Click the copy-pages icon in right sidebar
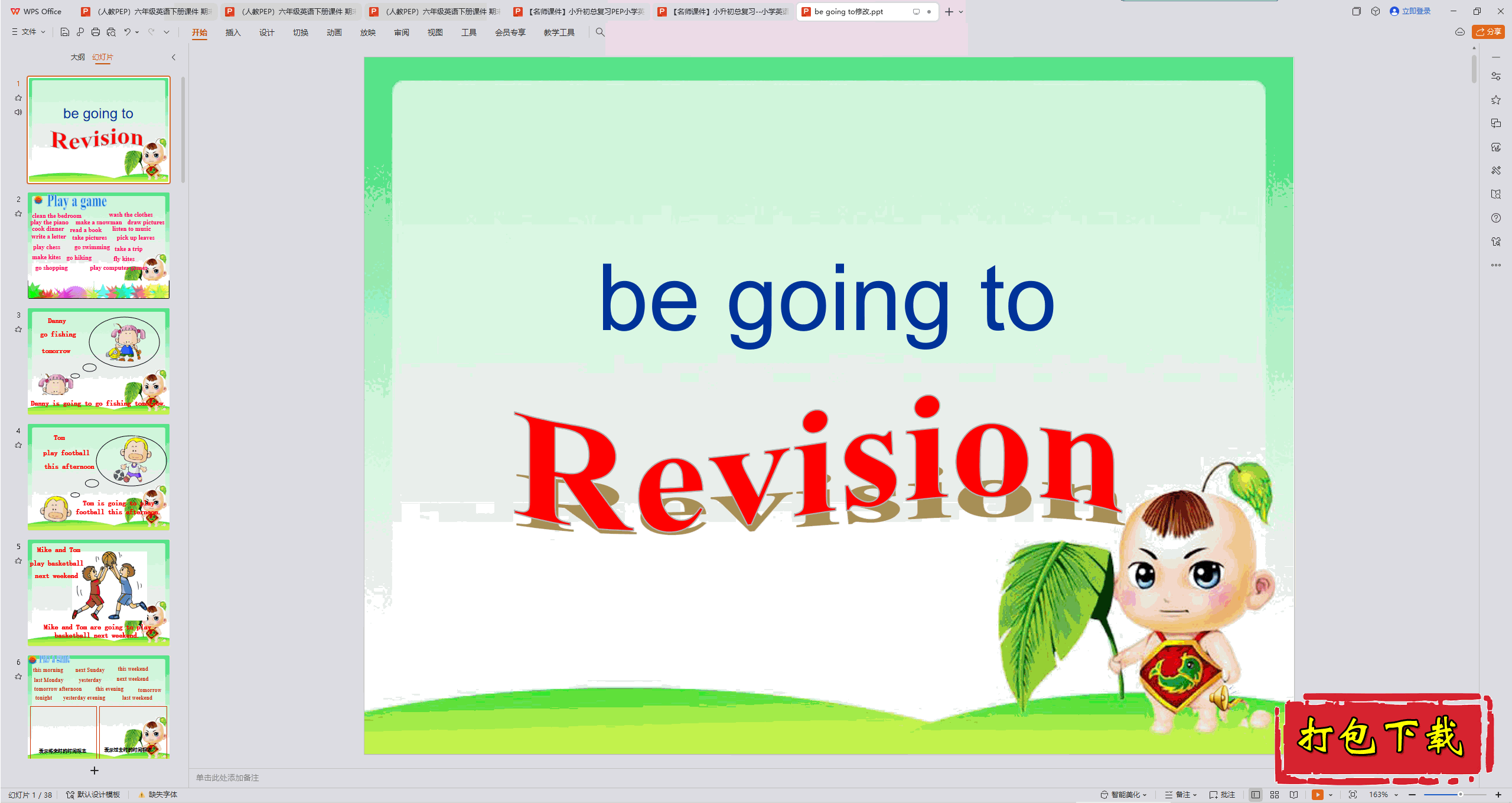This screenshot has width=1512, height=803. point(1496,123)
